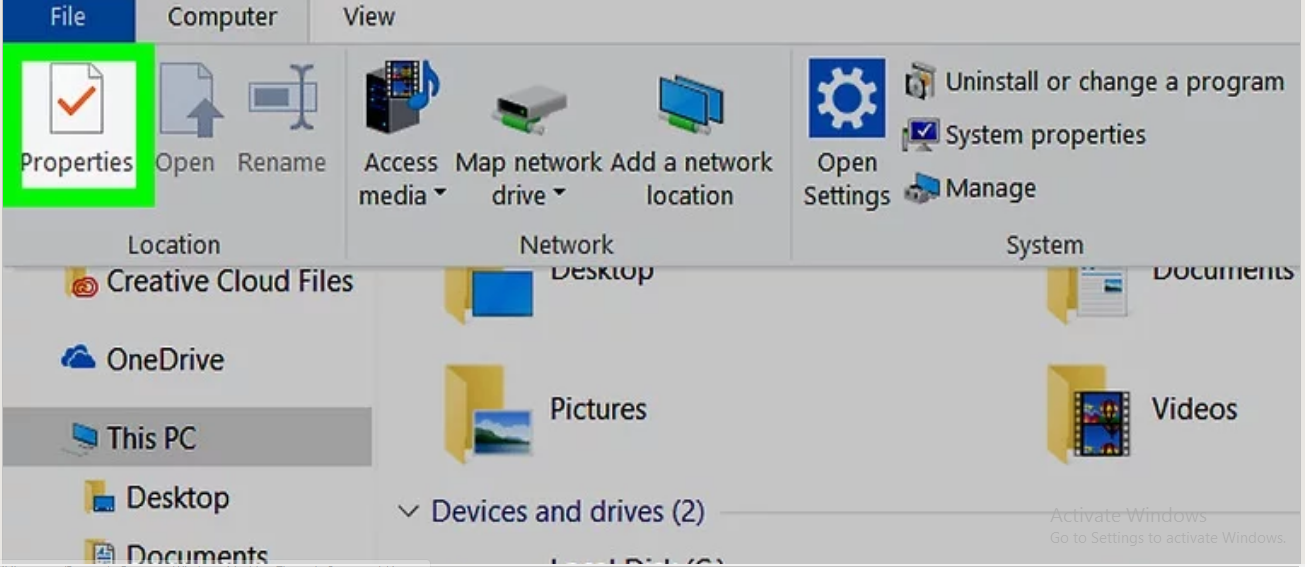The height and width of the screenshot is (567, 1305).
Task: Click the Uninstall or change a program label
Action: click(1115, 82)
